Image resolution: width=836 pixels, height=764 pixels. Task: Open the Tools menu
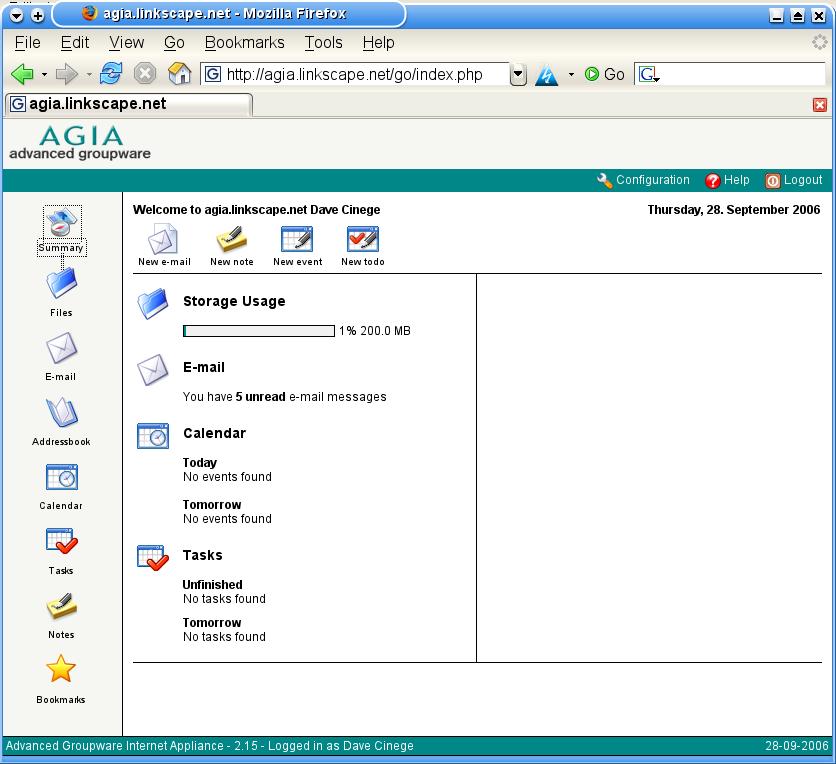point(323,43)
